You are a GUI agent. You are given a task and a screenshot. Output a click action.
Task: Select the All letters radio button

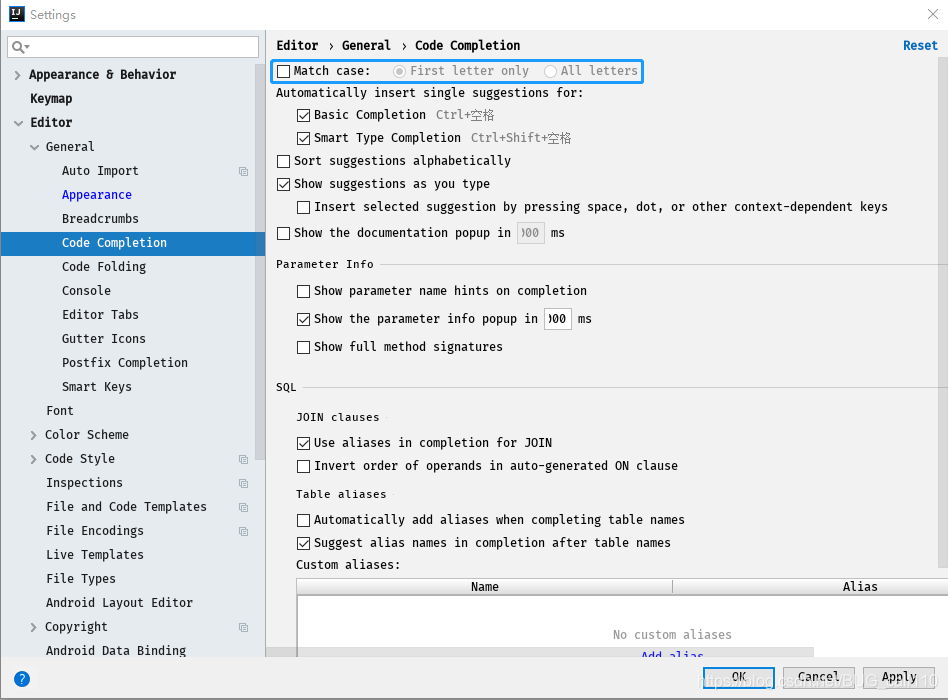550,70
